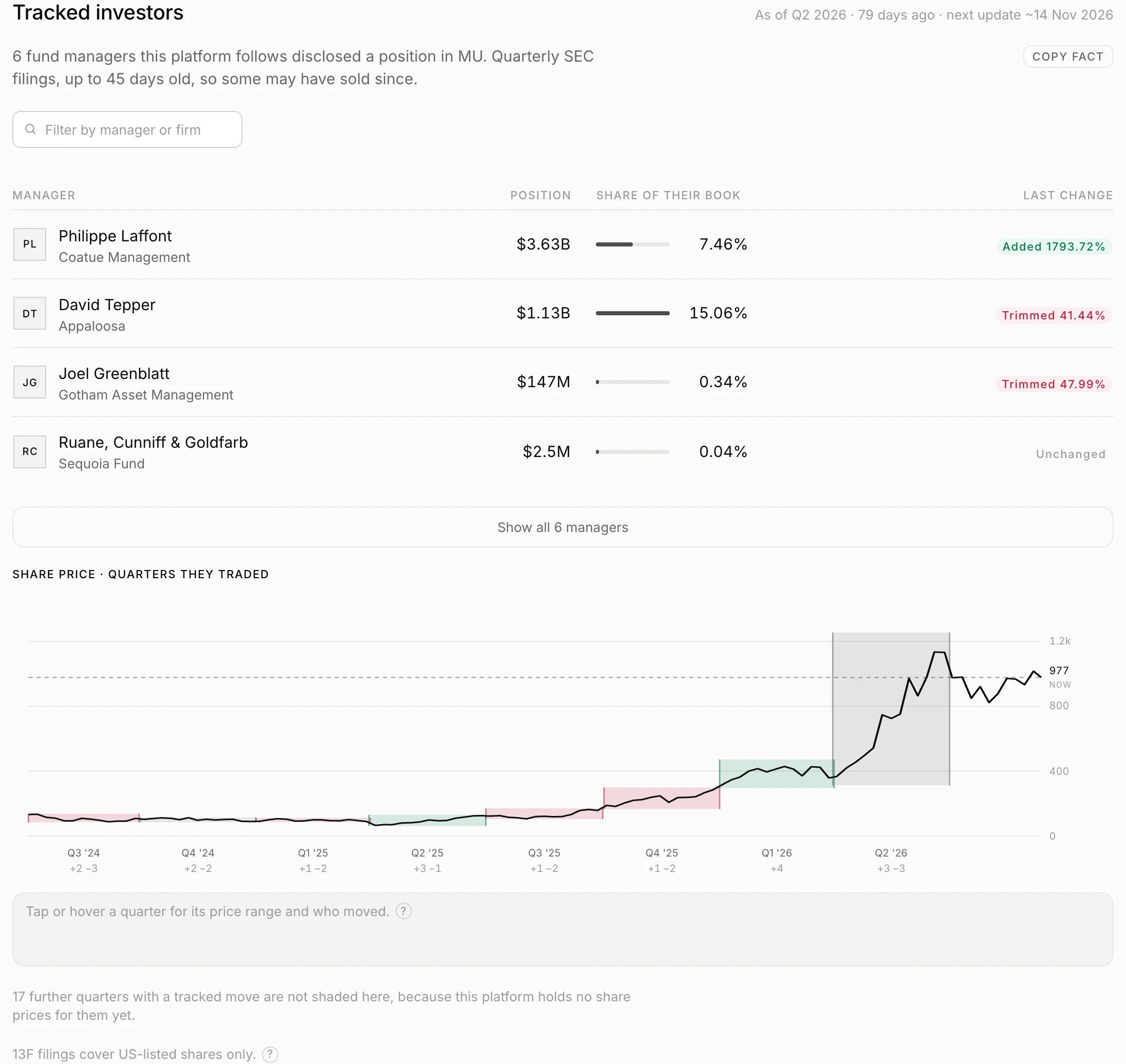Image resolution: width=1126 pixels, height=1064 pixels.
Task: Click the gray shaded Q2 '26 region in chart
Action: [891, 708]
